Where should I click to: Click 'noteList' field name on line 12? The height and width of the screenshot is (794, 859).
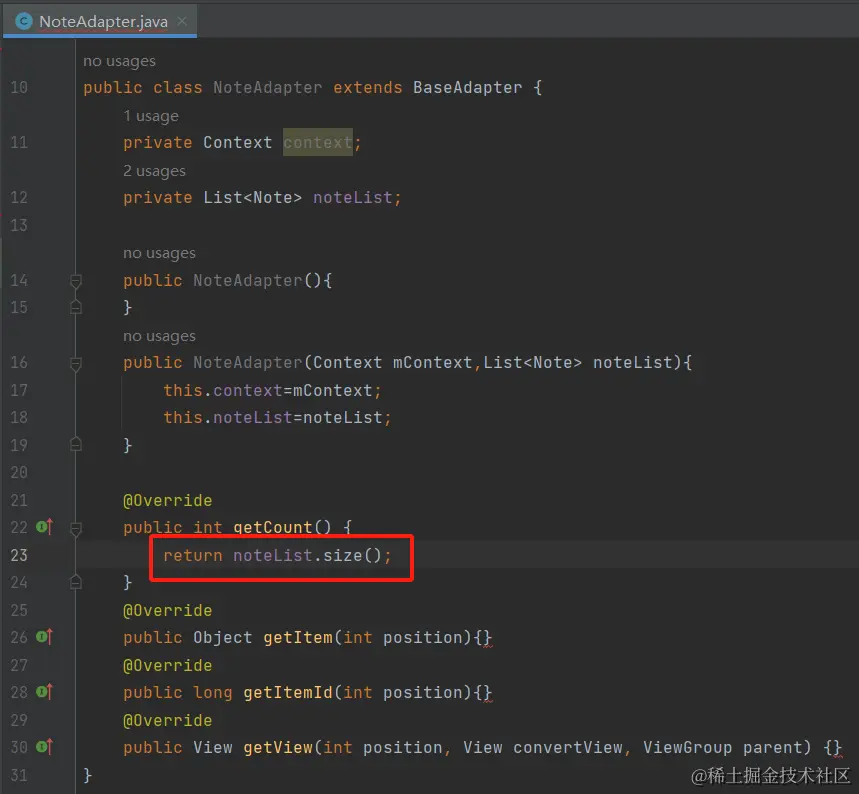click(352, 198)
